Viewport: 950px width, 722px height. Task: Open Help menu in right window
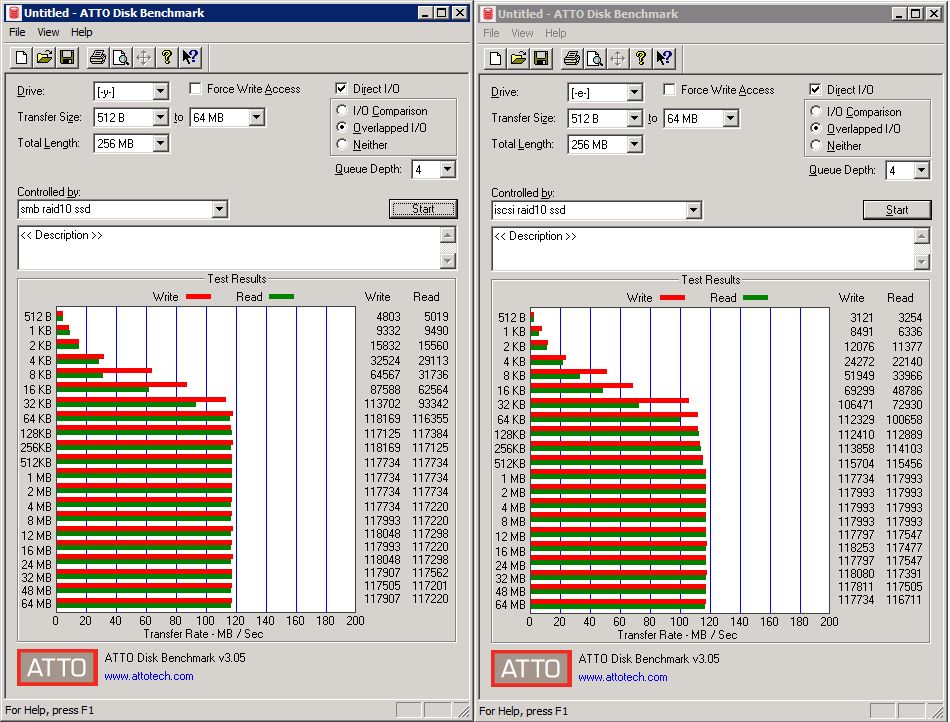point(555,33)
